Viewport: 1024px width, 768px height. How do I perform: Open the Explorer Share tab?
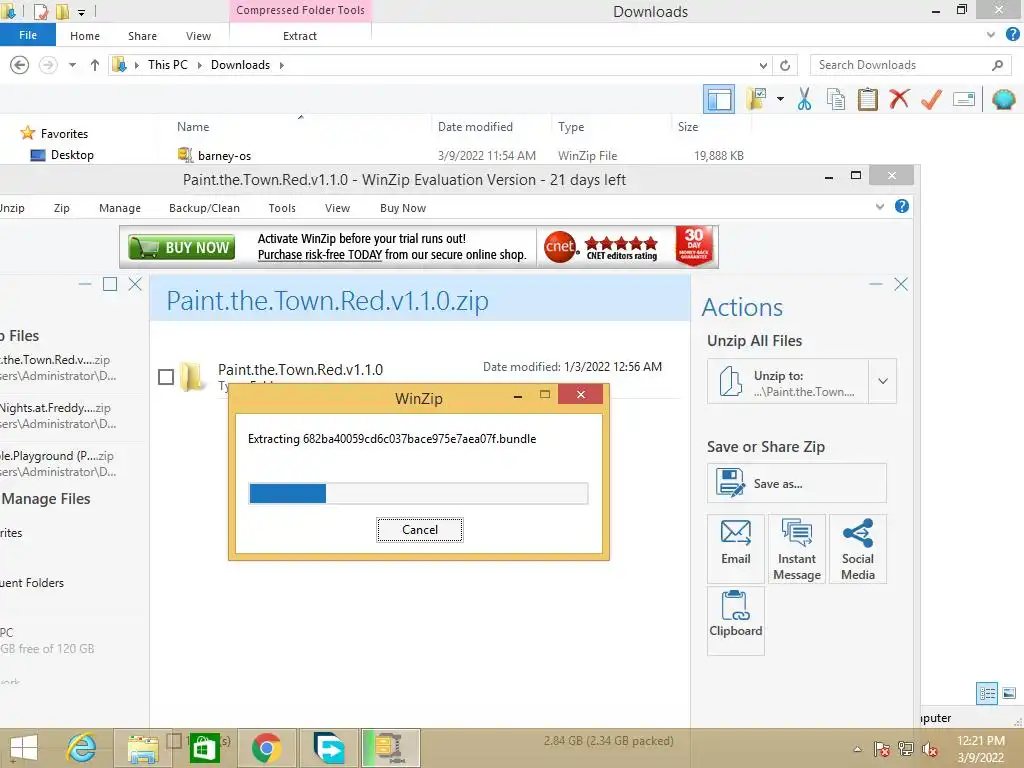pos(142,36)
